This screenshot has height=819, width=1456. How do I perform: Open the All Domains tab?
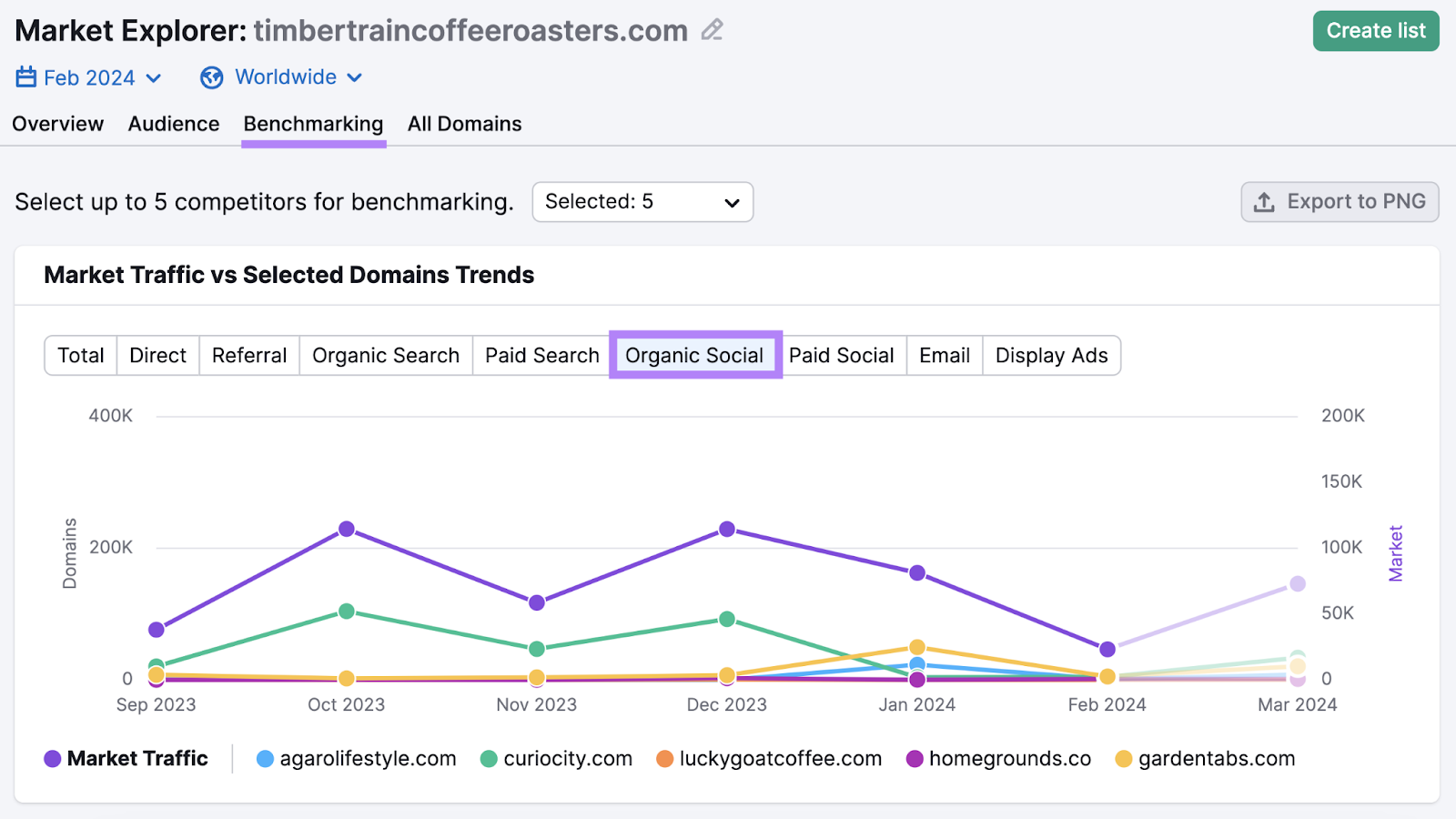click(464, 124)
